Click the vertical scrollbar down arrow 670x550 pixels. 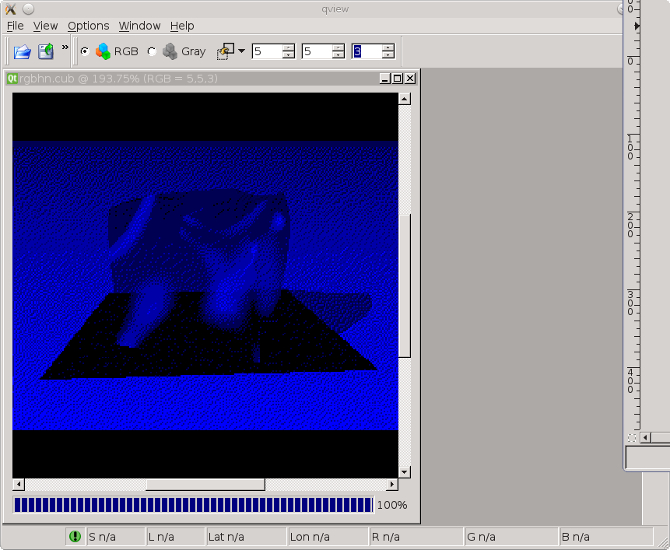pos(405,471)
